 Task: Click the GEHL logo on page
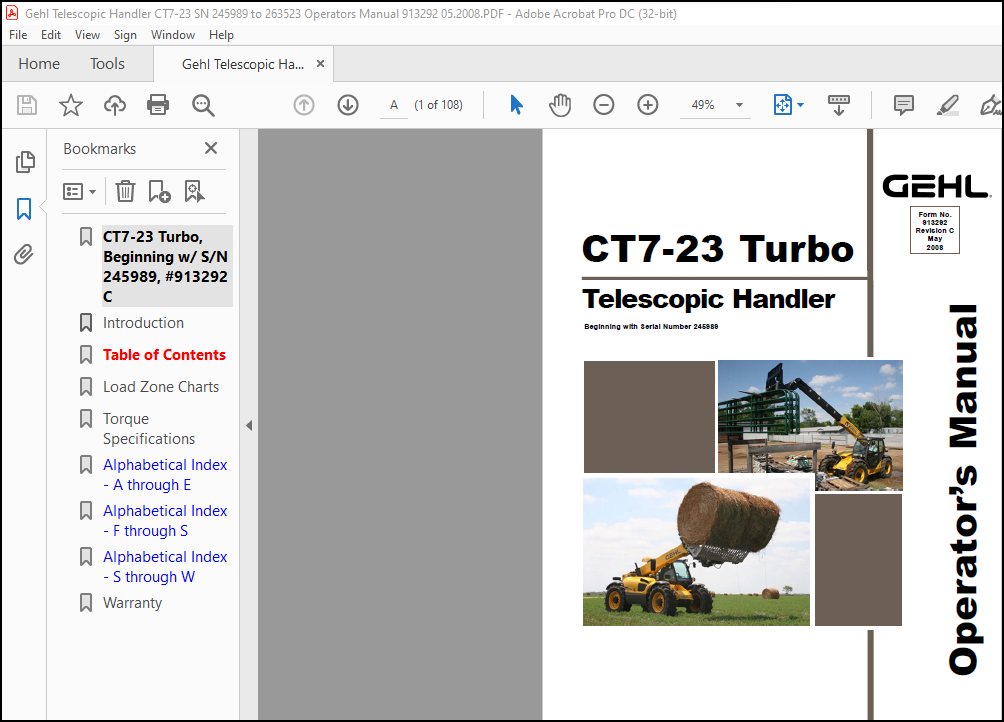935,187
